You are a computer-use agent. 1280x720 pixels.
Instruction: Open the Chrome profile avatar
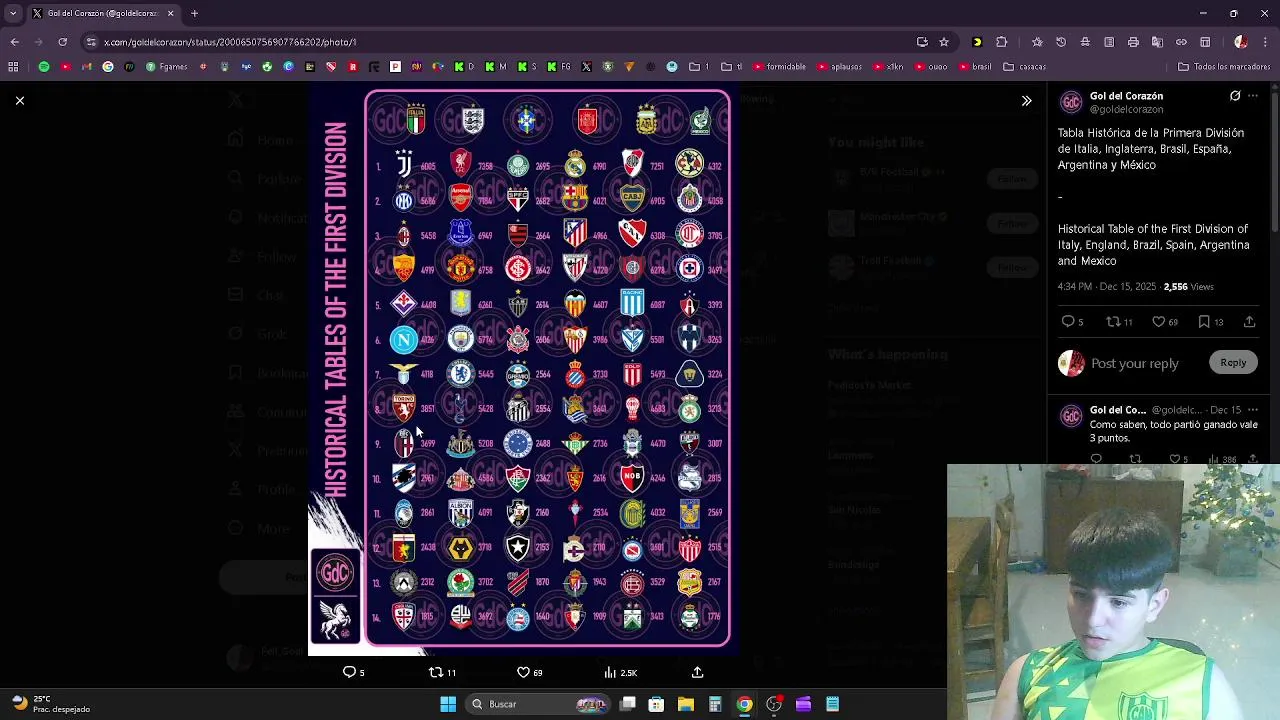pyautogui.click(x=1241, y=42)
